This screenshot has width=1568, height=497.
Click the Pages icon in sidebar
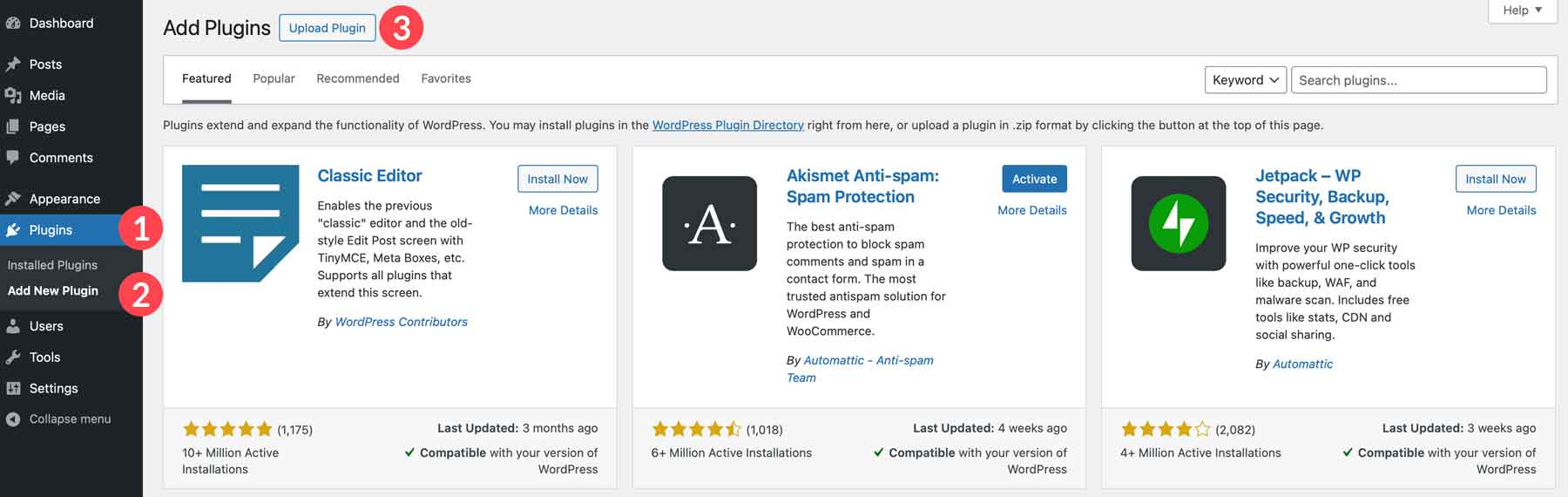(x=13, y=126)
